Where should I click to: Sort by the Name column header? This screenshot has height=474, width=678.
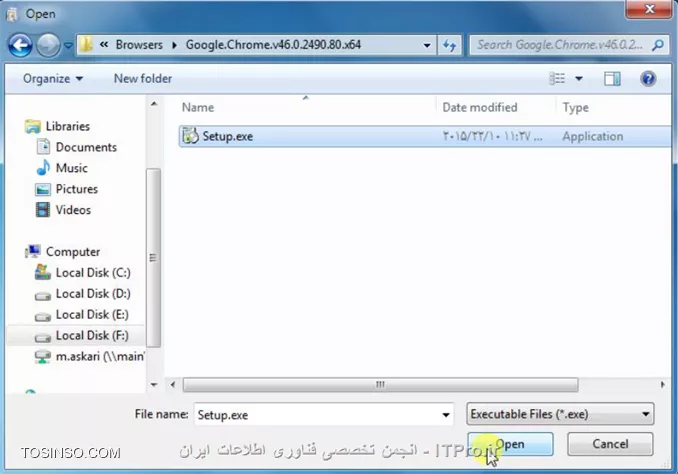[x=198, y=107]
